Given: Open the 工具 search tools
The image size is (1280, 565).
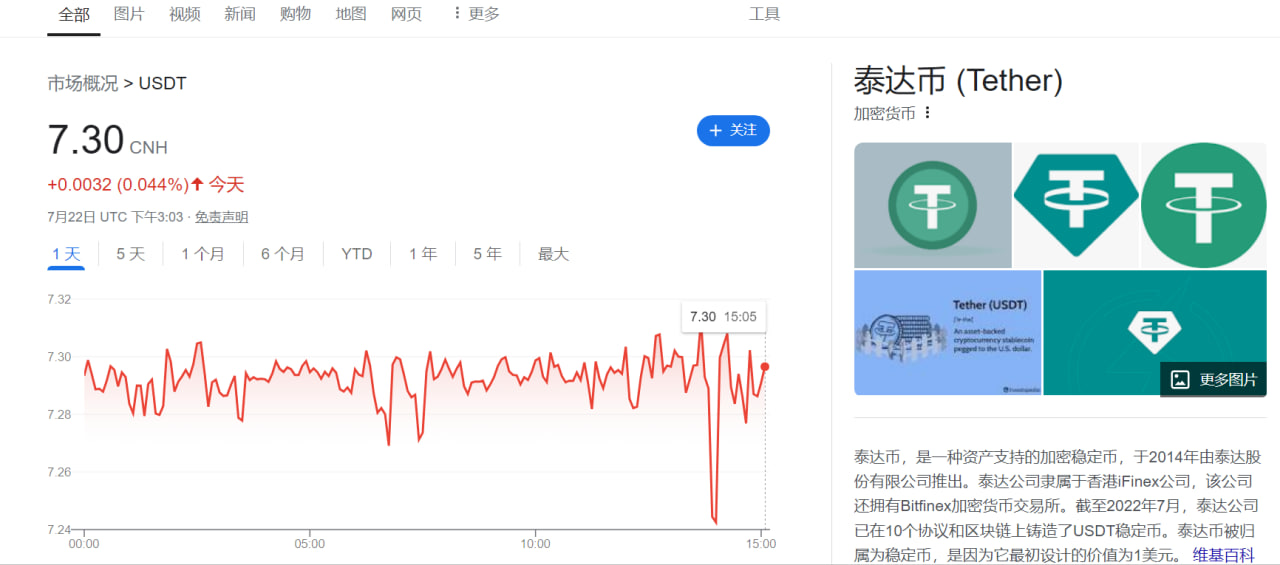Looking at the screenshot, I should pyautogui.click(x=765, y=14).
